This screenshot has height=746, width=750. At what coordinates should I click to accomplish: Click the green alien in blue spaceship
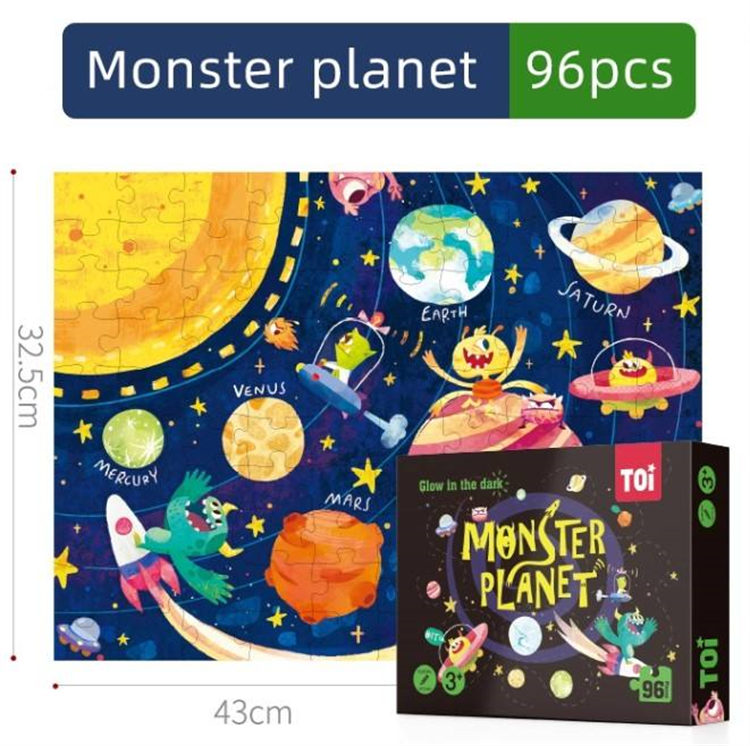pos(345,372)
